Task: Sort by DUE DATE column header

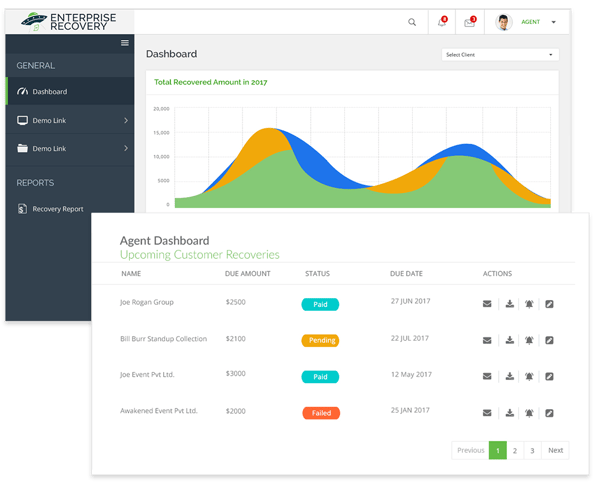Action: 406,274
